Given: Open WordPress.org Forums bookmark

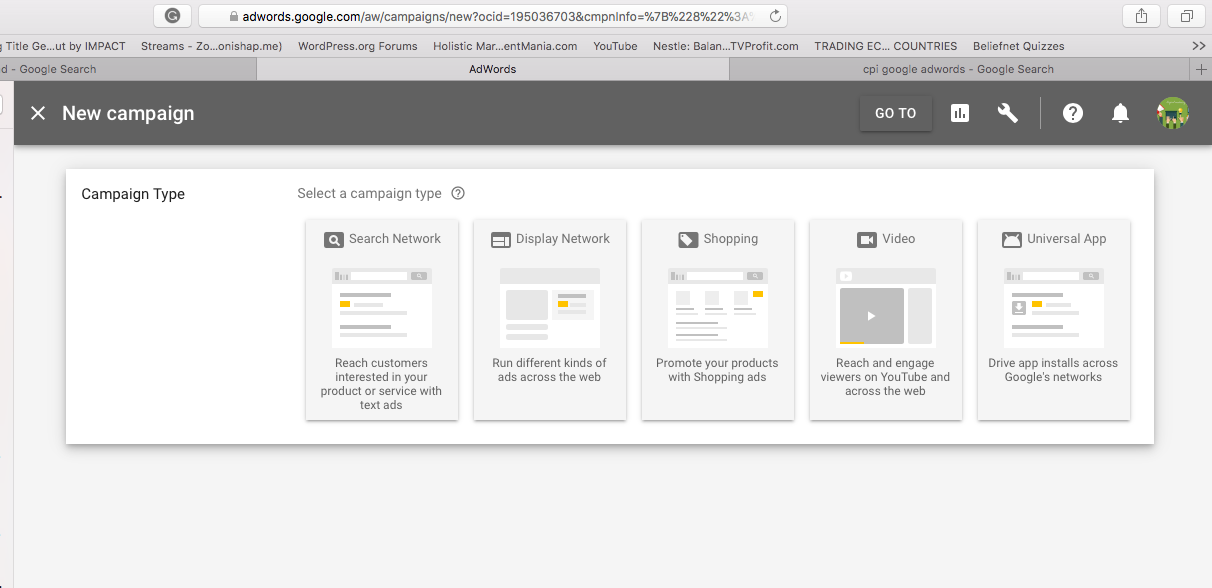Looking at the screenshot, I should click(358, 46).
